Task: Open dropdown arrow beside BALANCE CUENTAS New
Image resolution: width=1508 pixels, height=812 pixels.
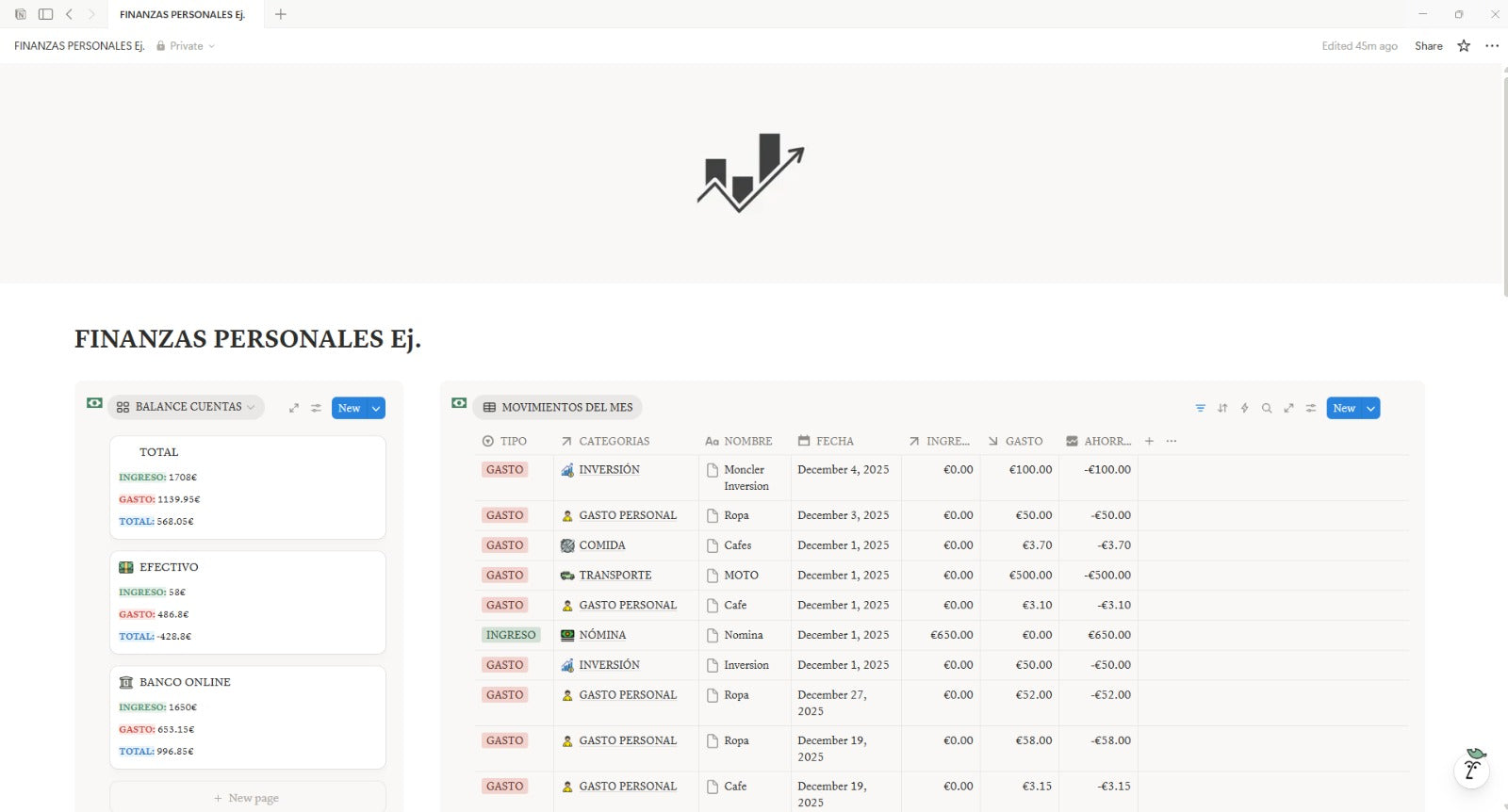Action: click(x=376, y=408)
